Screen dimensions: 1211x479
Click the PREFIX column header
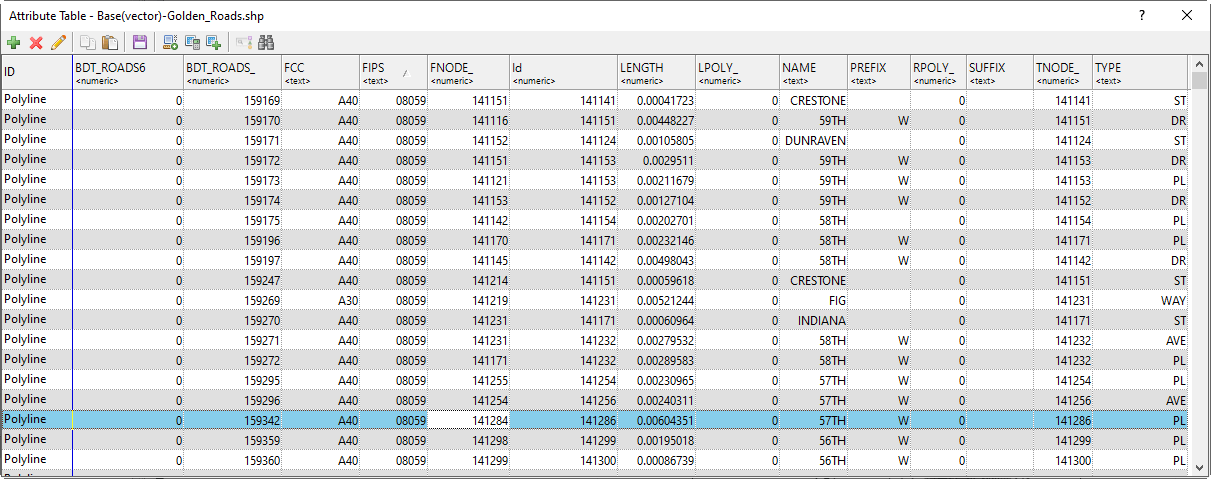pos(879,72)
